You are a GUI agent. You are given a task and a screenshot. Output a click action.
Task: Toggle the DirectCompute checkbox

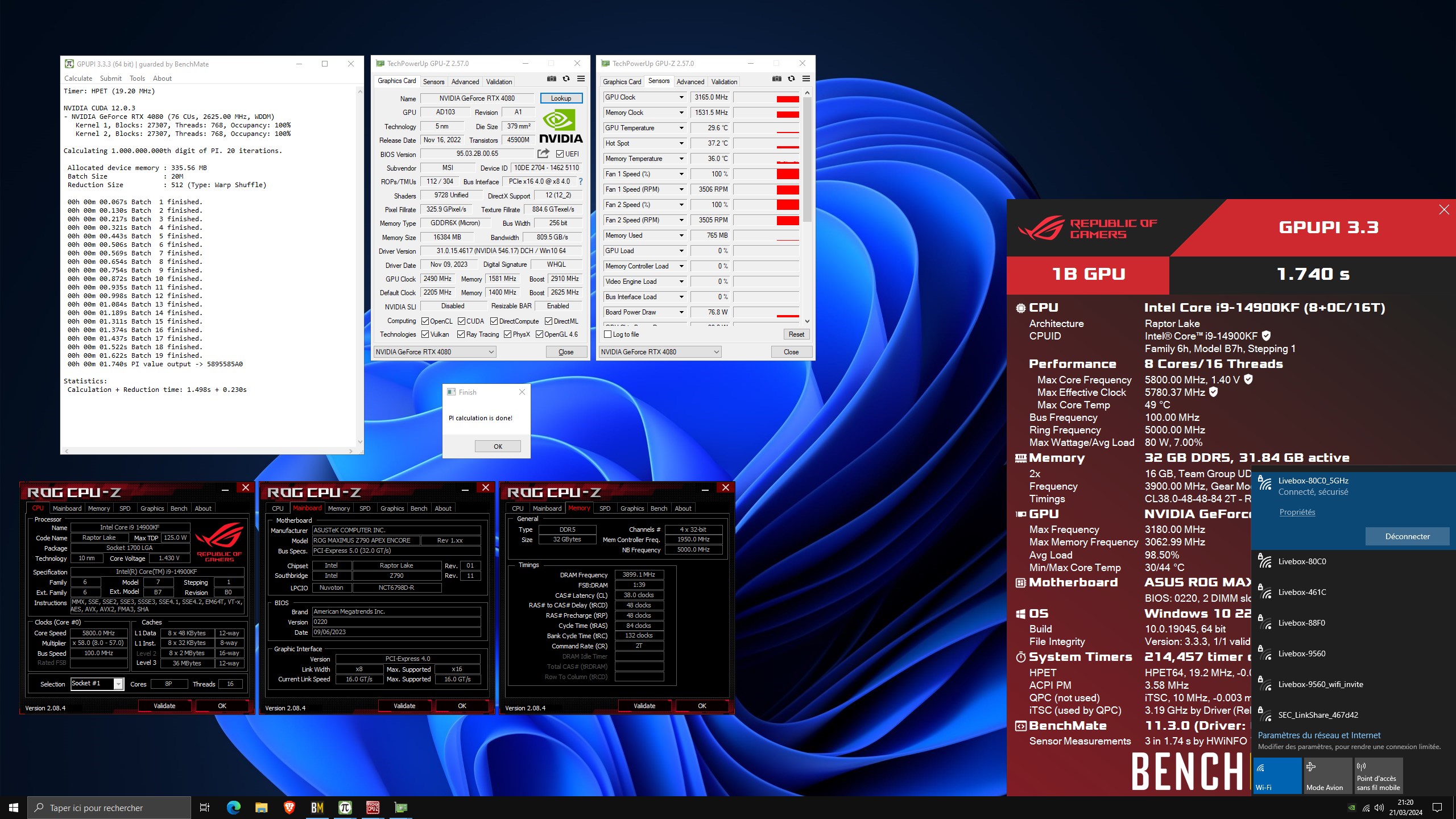494,321
